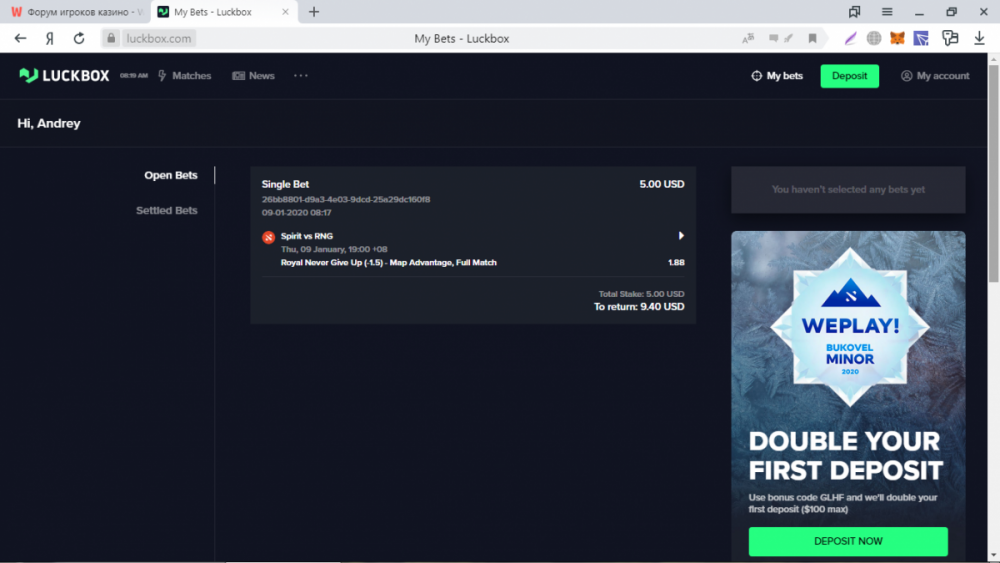Screen dimensions: 1000x563
Task: Click the 5.00 USD bet amount
Action: (x=662, y=184)
